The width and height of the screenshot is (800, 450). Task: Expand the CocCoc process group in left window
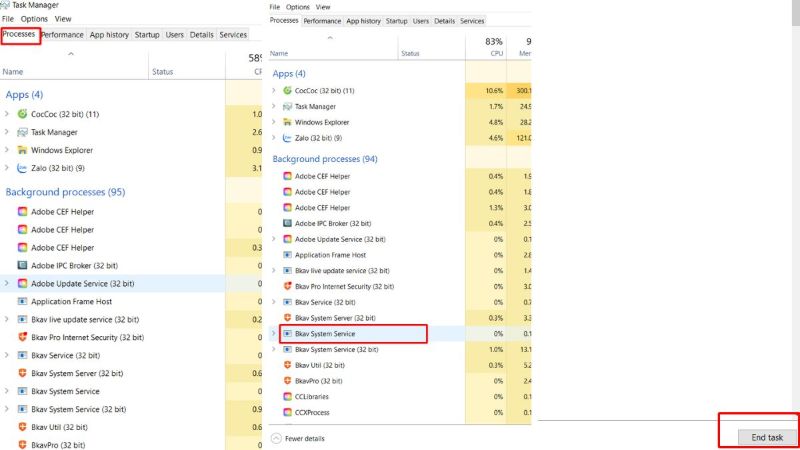(x=7, y=114)
